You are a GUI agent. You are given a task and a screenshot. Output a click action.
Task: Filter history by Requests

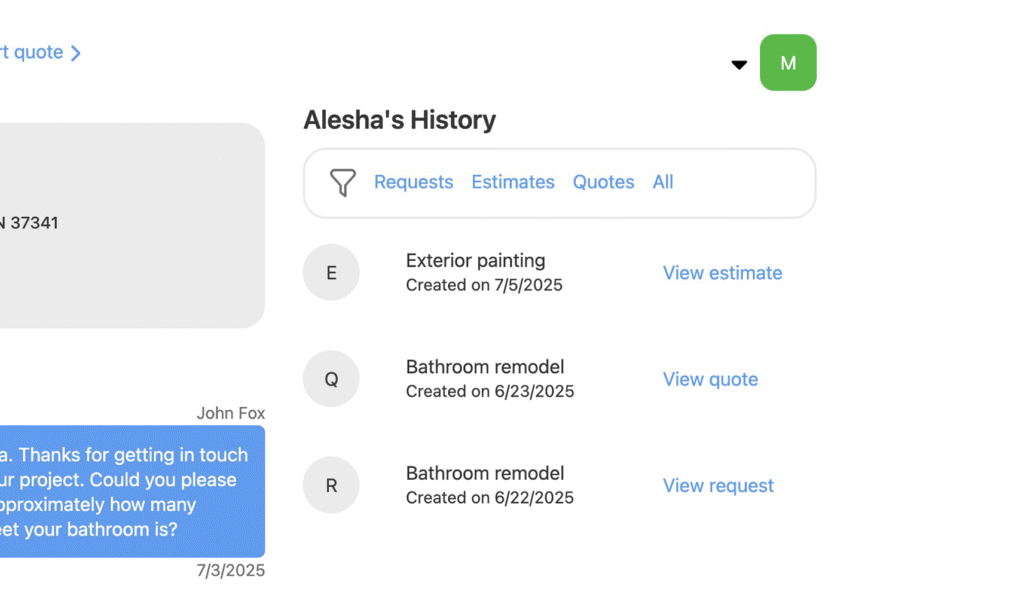pos(413,182)
